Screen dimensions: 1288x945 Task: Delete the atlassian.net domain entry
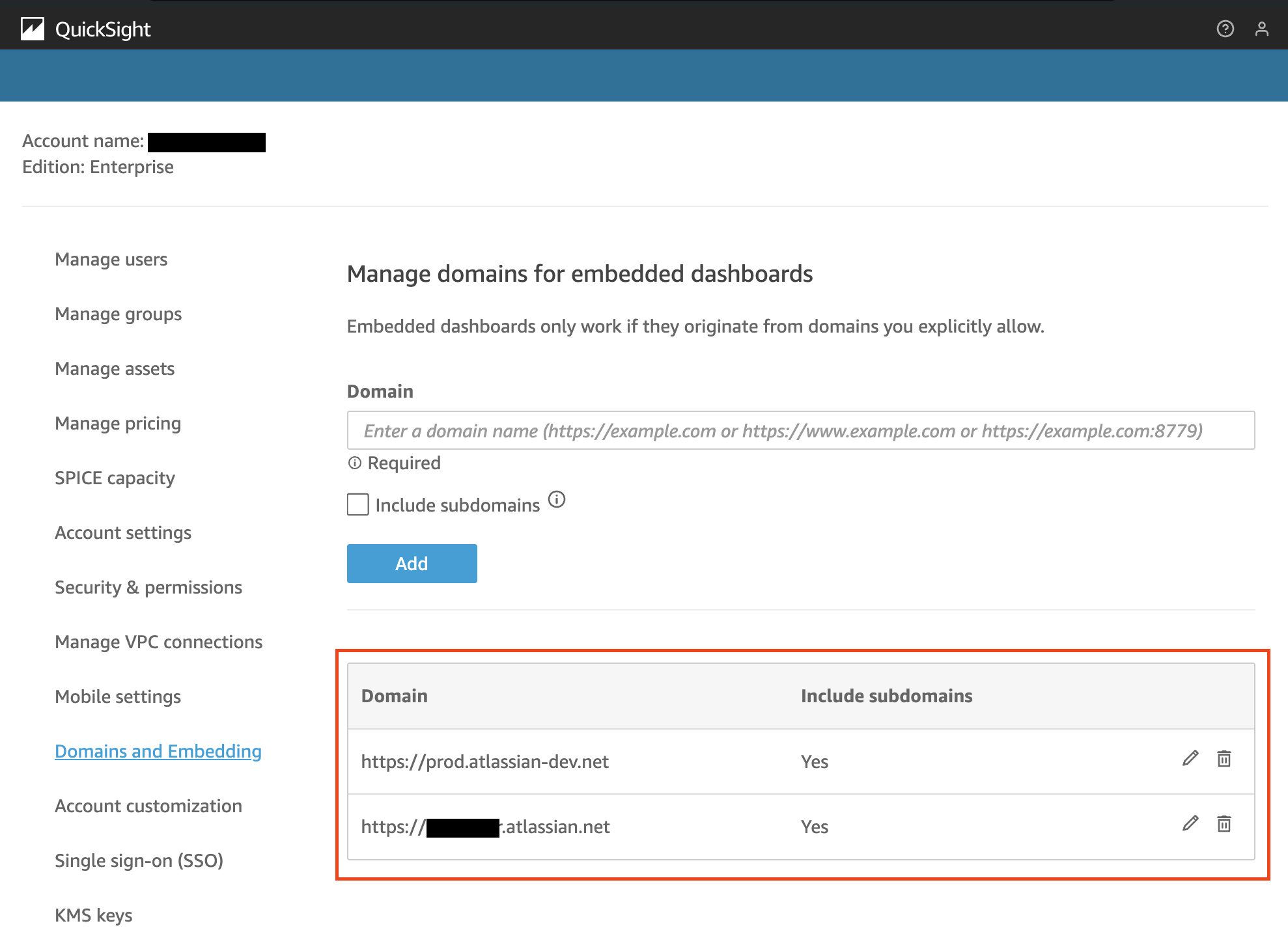1224,824
